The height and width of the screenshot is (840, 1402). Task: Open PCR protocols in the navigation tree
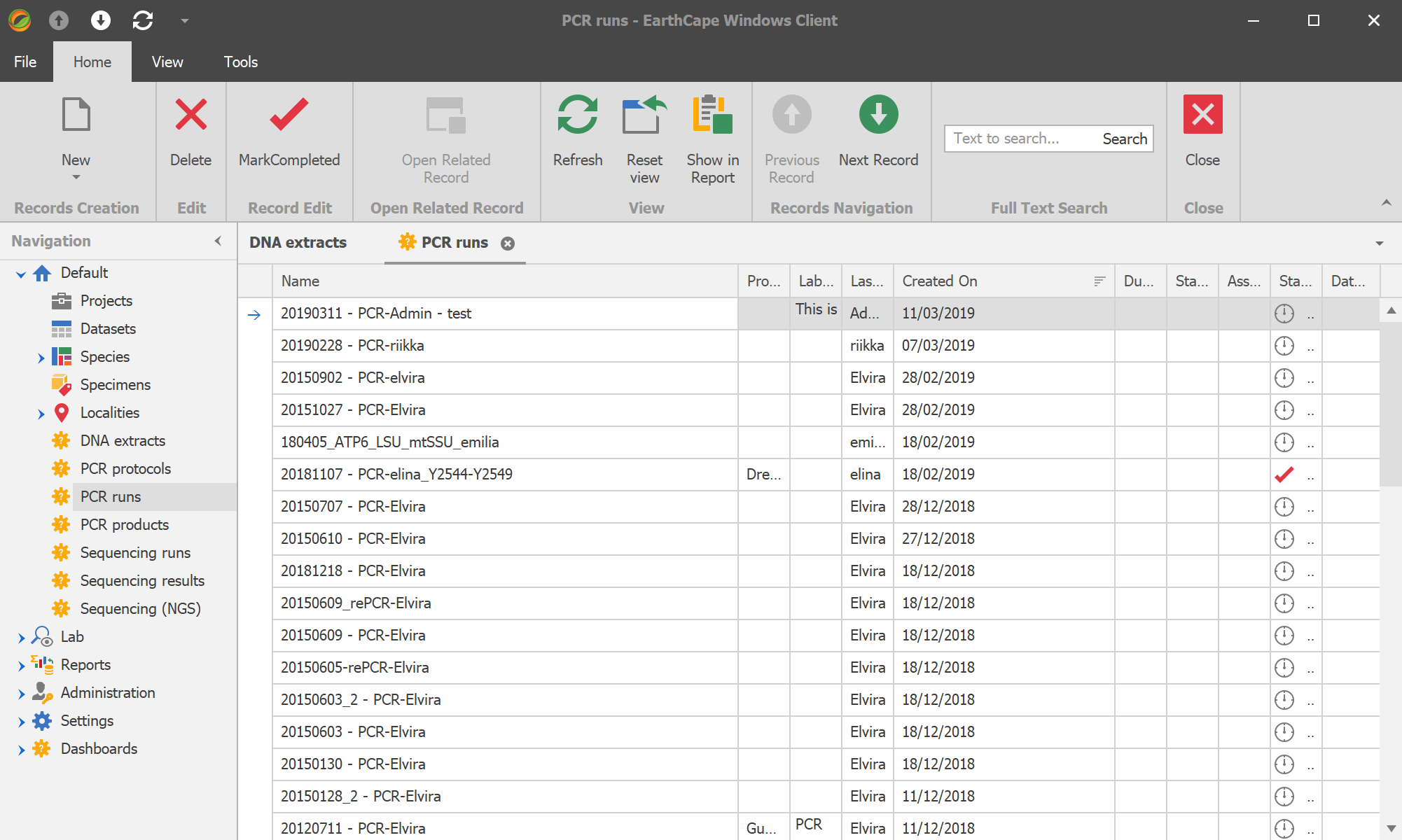pyautogui.click(x=125, y=468)
